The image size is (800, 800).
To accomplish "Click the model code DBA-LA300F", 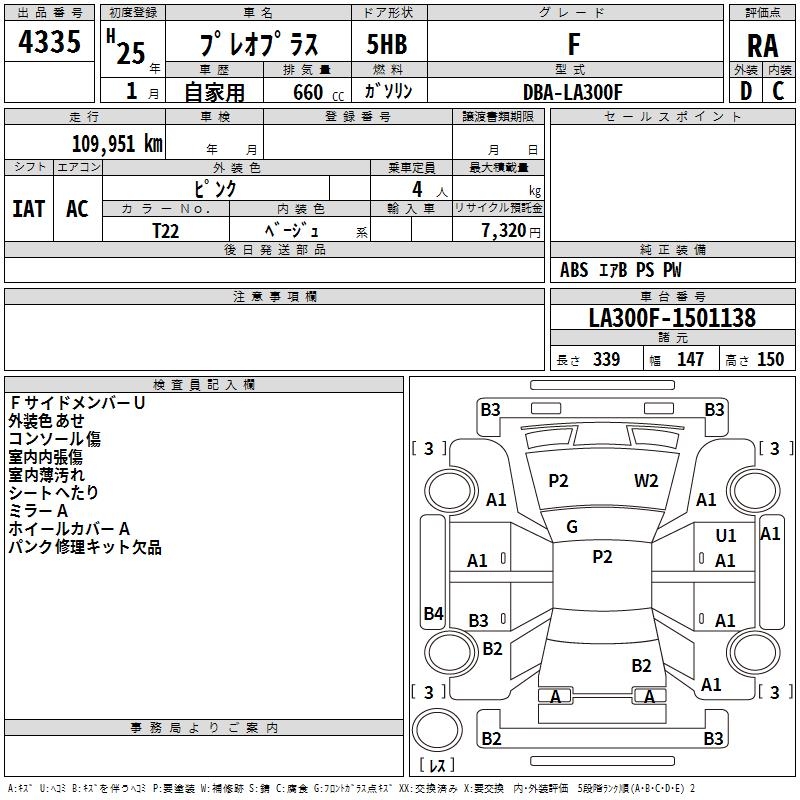I will tap(573, 92).
